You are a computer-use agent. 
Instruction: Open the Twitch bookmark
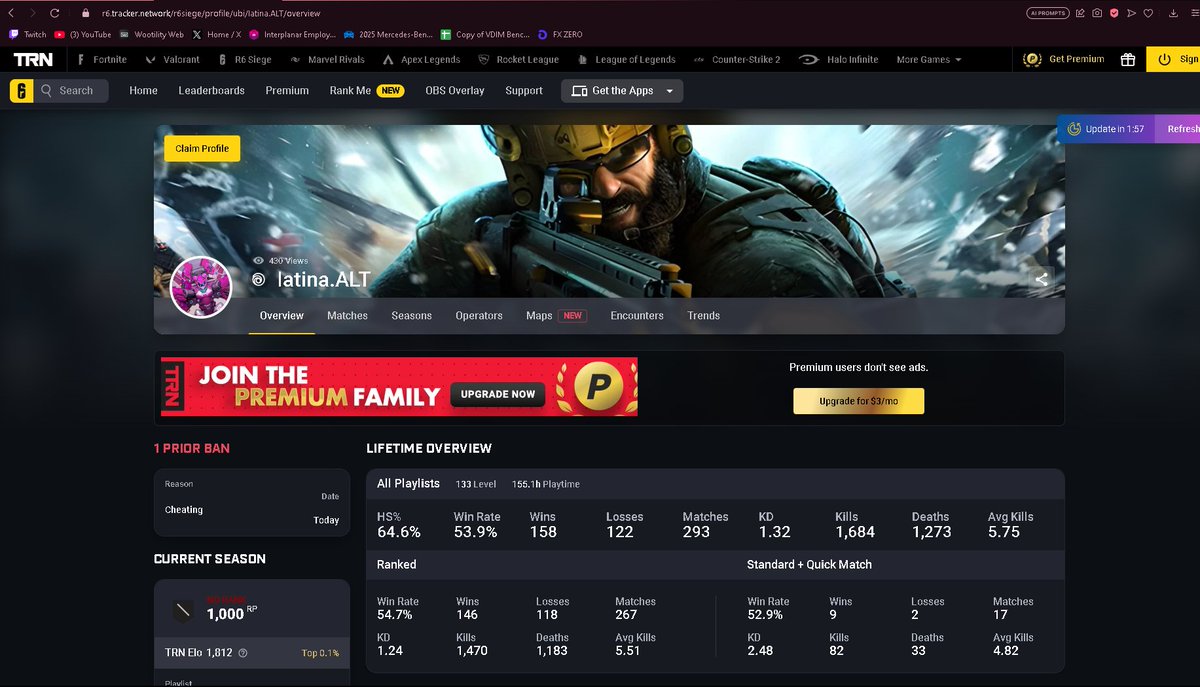(x=28, y=34)
